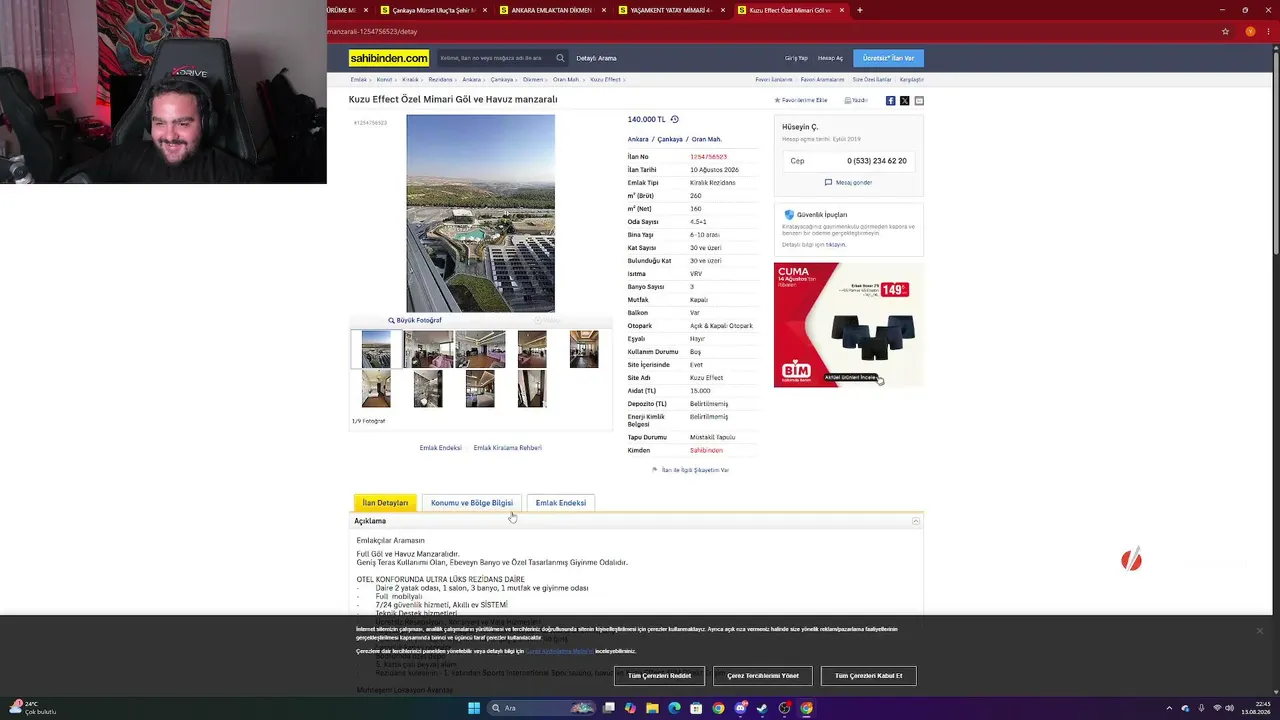Switch to the YAŞAMKENT YATAY MİMARİ browser tab

672,10
